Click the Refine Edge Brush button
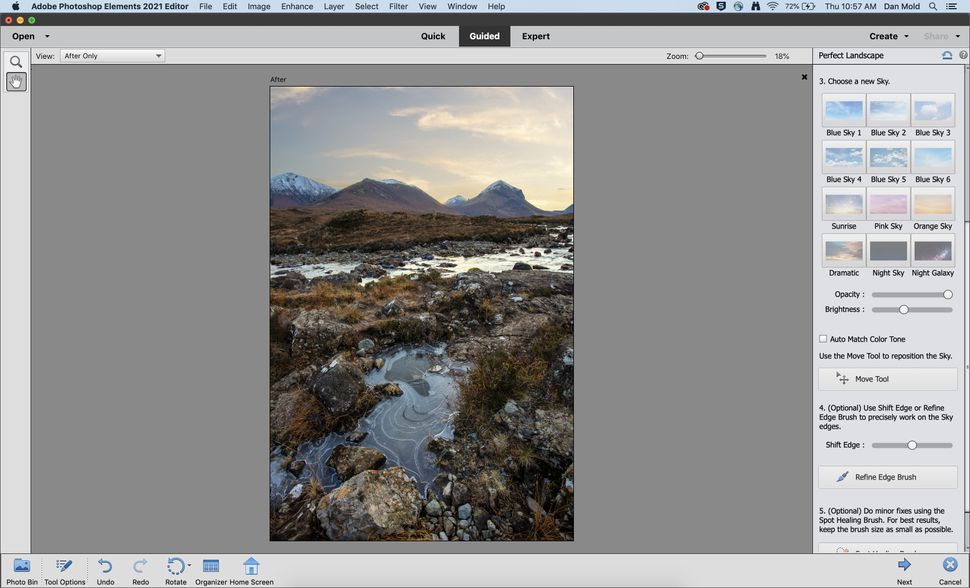Image resolution: width=970 pixels, height=588 pixels. (x=886, y=476)
